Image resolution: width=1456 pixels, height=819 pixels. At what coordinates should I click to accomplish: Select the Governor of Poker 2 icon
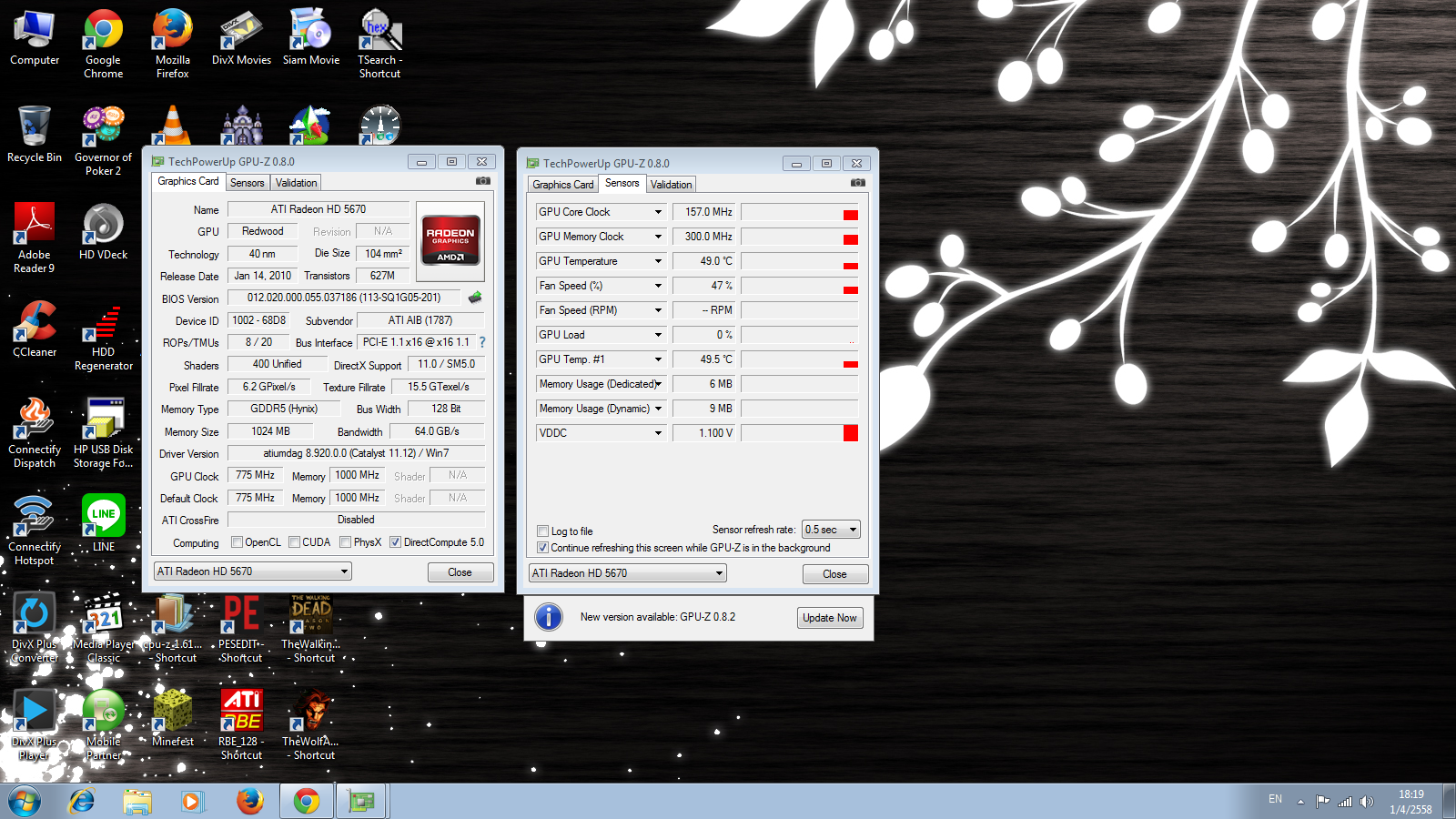point(104,141)
